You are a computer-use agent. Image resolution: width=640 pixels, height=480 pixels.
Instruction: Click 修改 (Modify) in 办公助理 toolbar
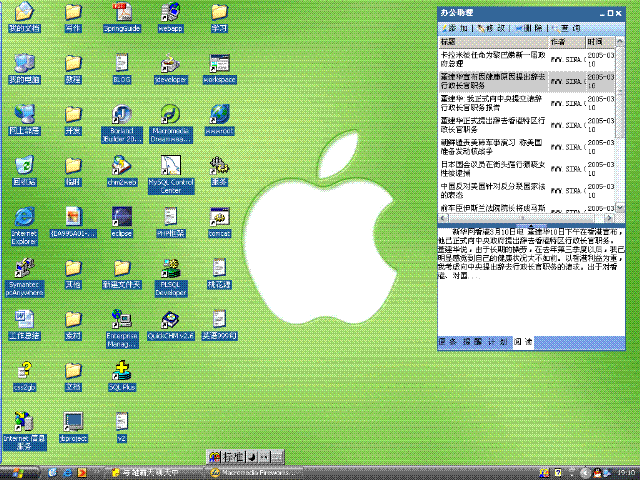point(491,28)
